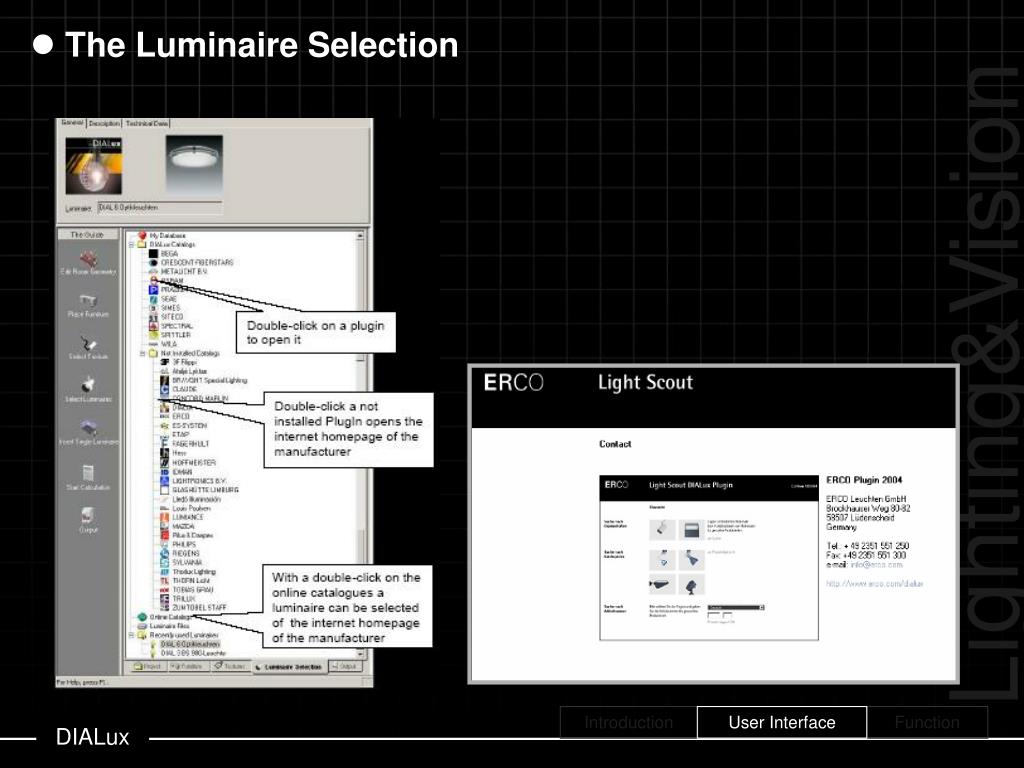Viewport: 1024px width, 768px height.
Task: Select the ERCO tree entry
Action: click(x=181, y=416)
